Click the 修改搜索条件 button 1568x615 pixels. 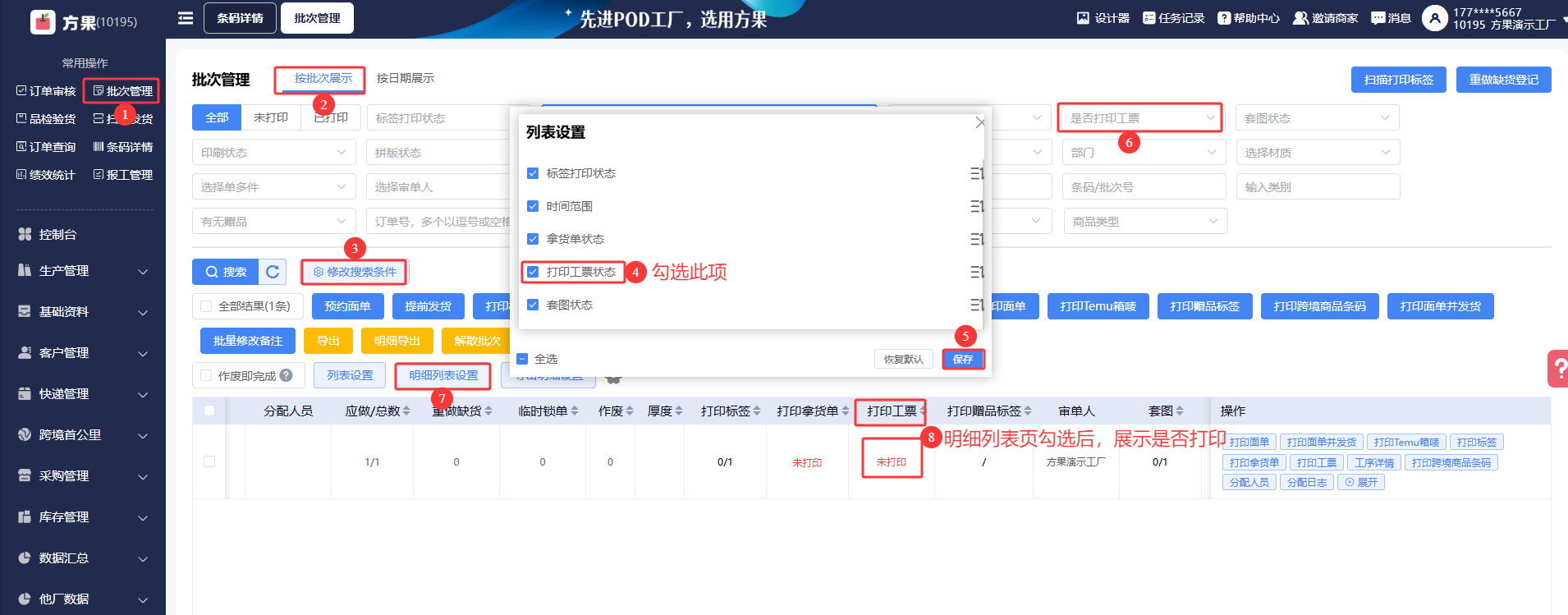pyautogui.click(x=355, y=272)
